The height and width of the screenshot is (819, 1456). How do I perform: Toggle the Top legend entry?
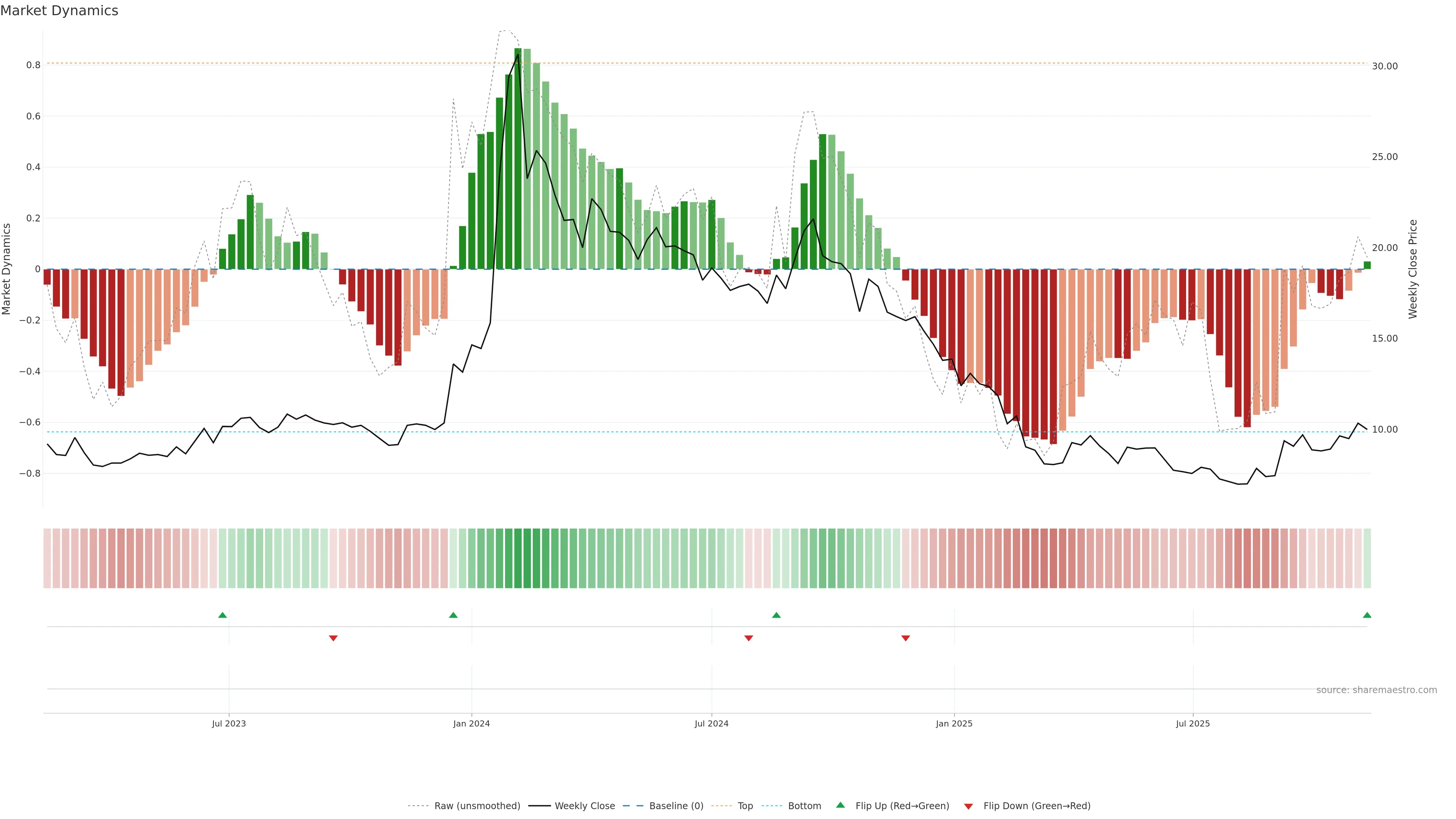pyautogui.click(x=745, y=806)
